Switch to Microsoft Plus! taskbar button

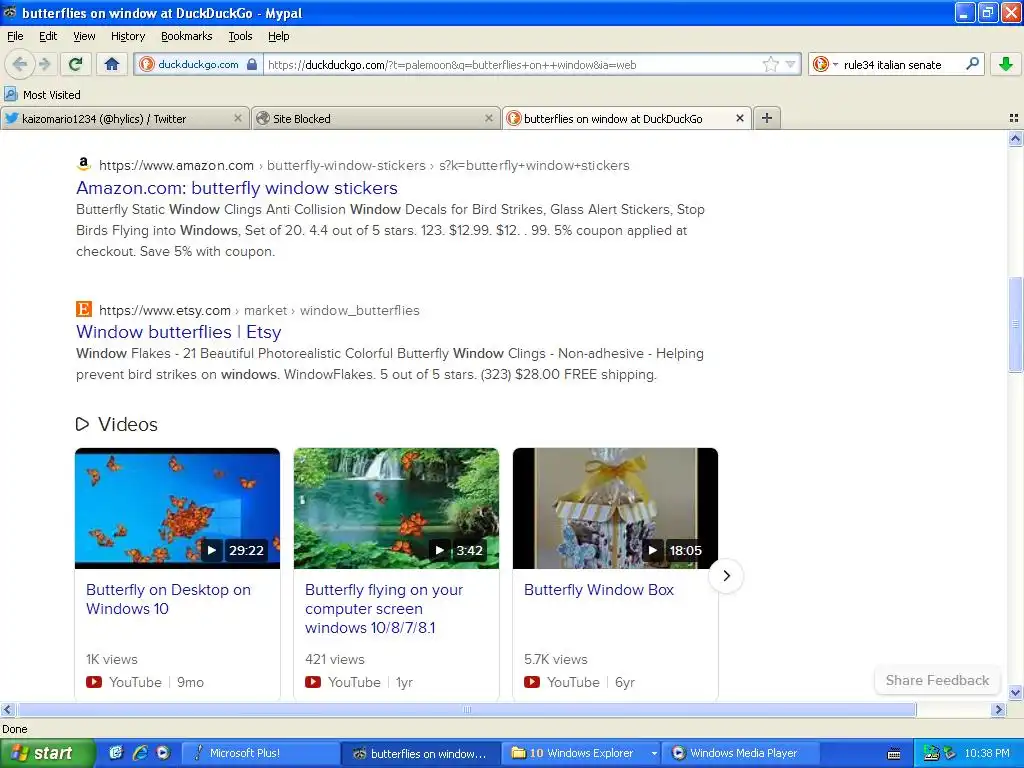pos(259,753)
